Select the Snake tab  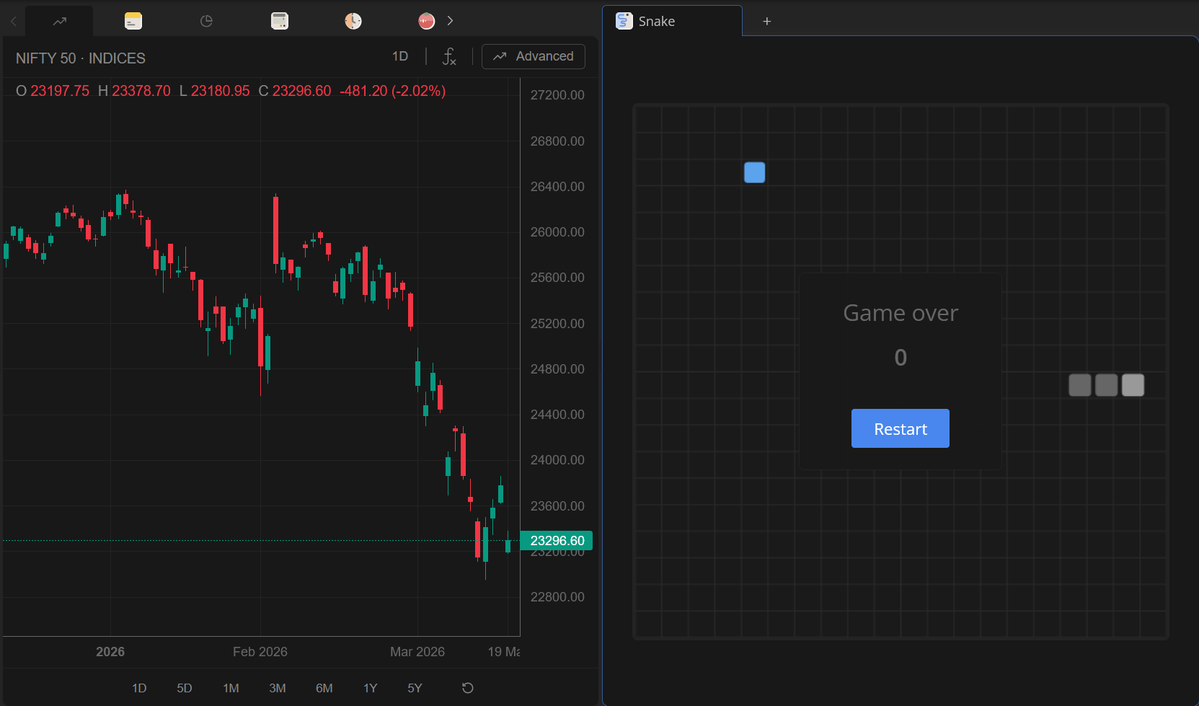tap(672, 21)
